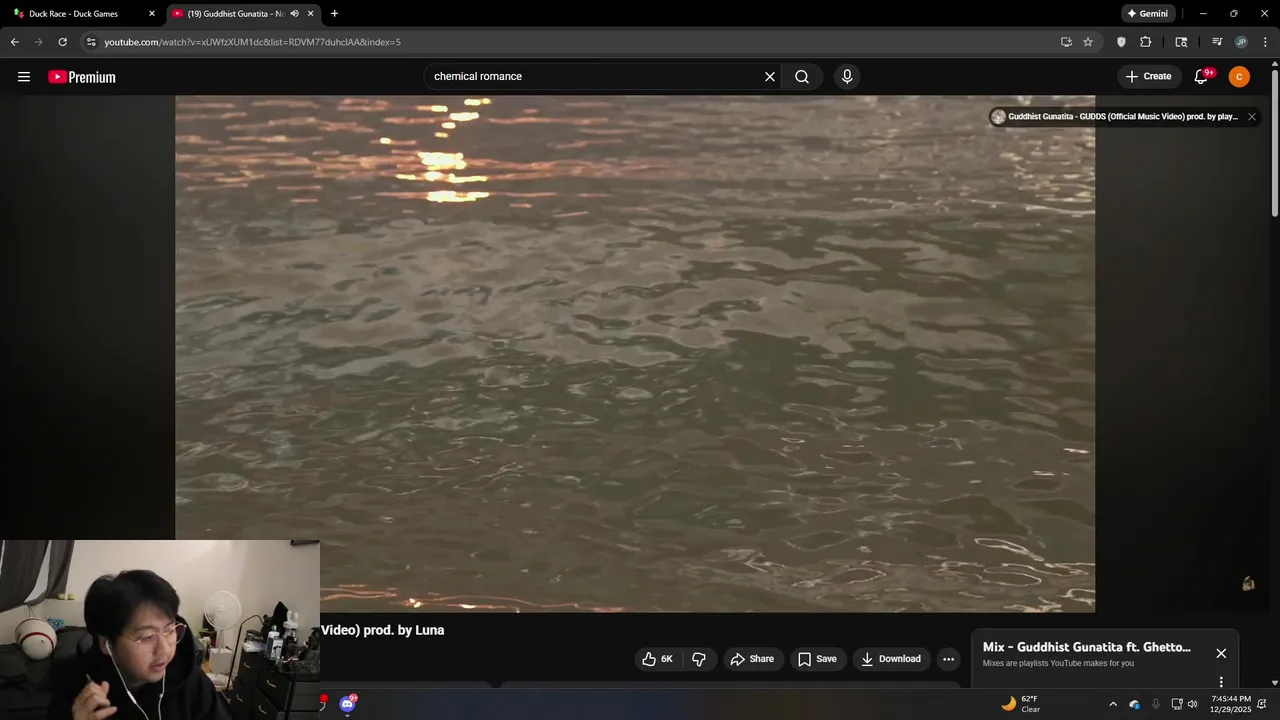Click the taskbar microphone tray icon
The width and height of the screenshot is (1280, 720).
[x=1156, y=704]
